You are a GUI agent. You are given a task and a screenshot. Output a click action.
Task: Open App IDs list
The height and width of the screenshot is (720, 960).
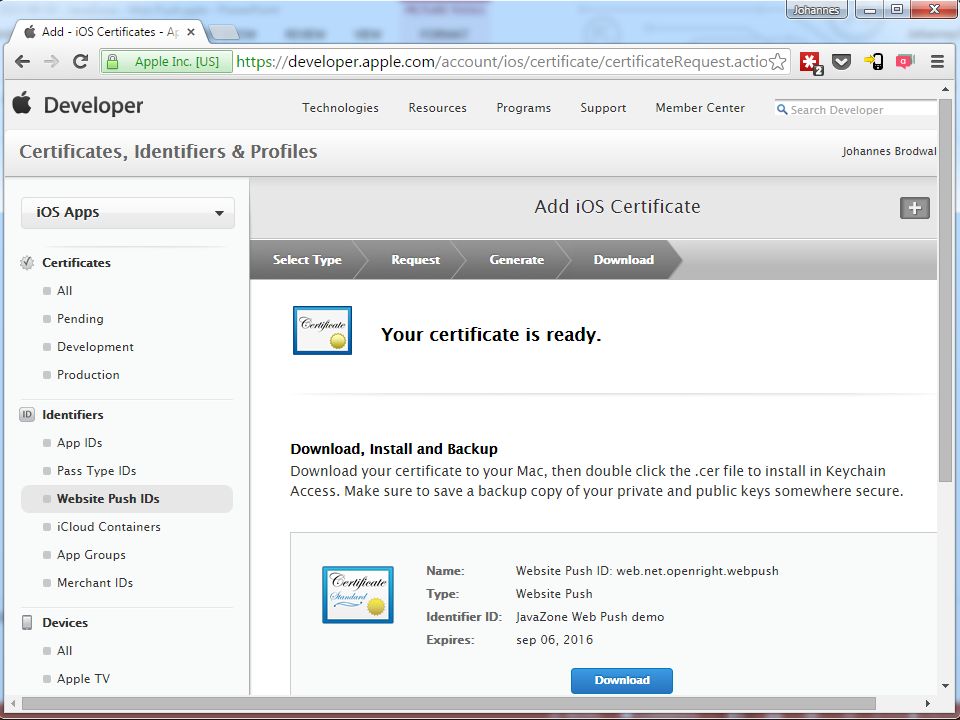click(79, 443)
